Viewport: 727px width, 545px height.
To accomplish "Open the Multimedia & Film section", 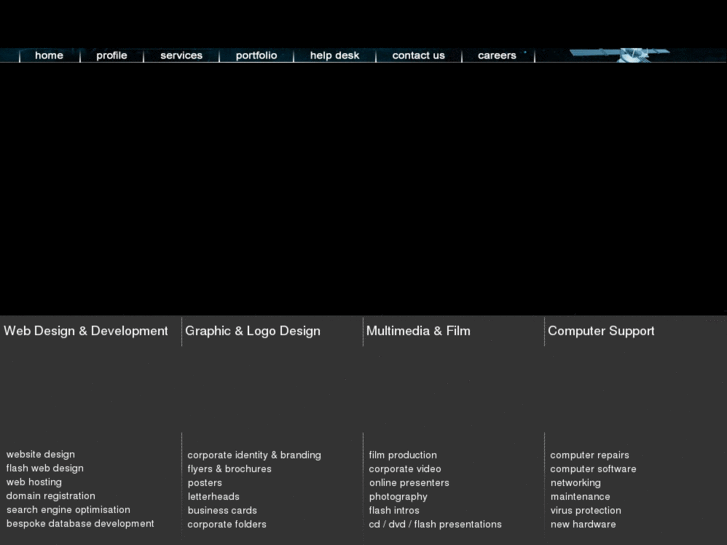I will (418, 331).
